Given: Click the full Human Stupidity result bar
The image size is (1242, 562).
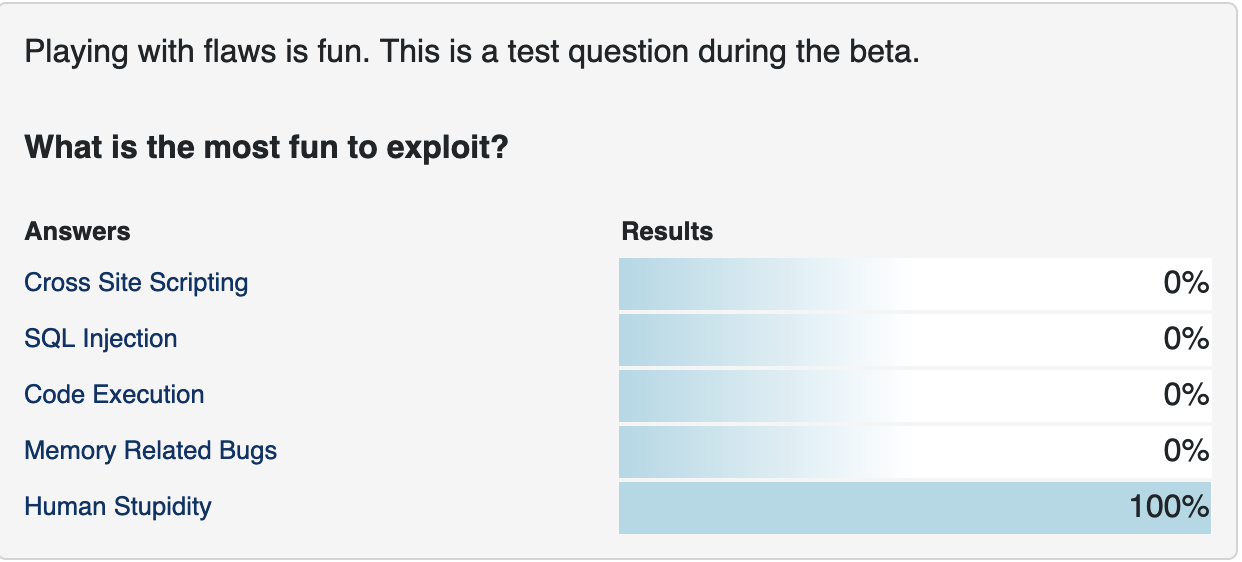Looking at the screenshot, I should point(915,508).
